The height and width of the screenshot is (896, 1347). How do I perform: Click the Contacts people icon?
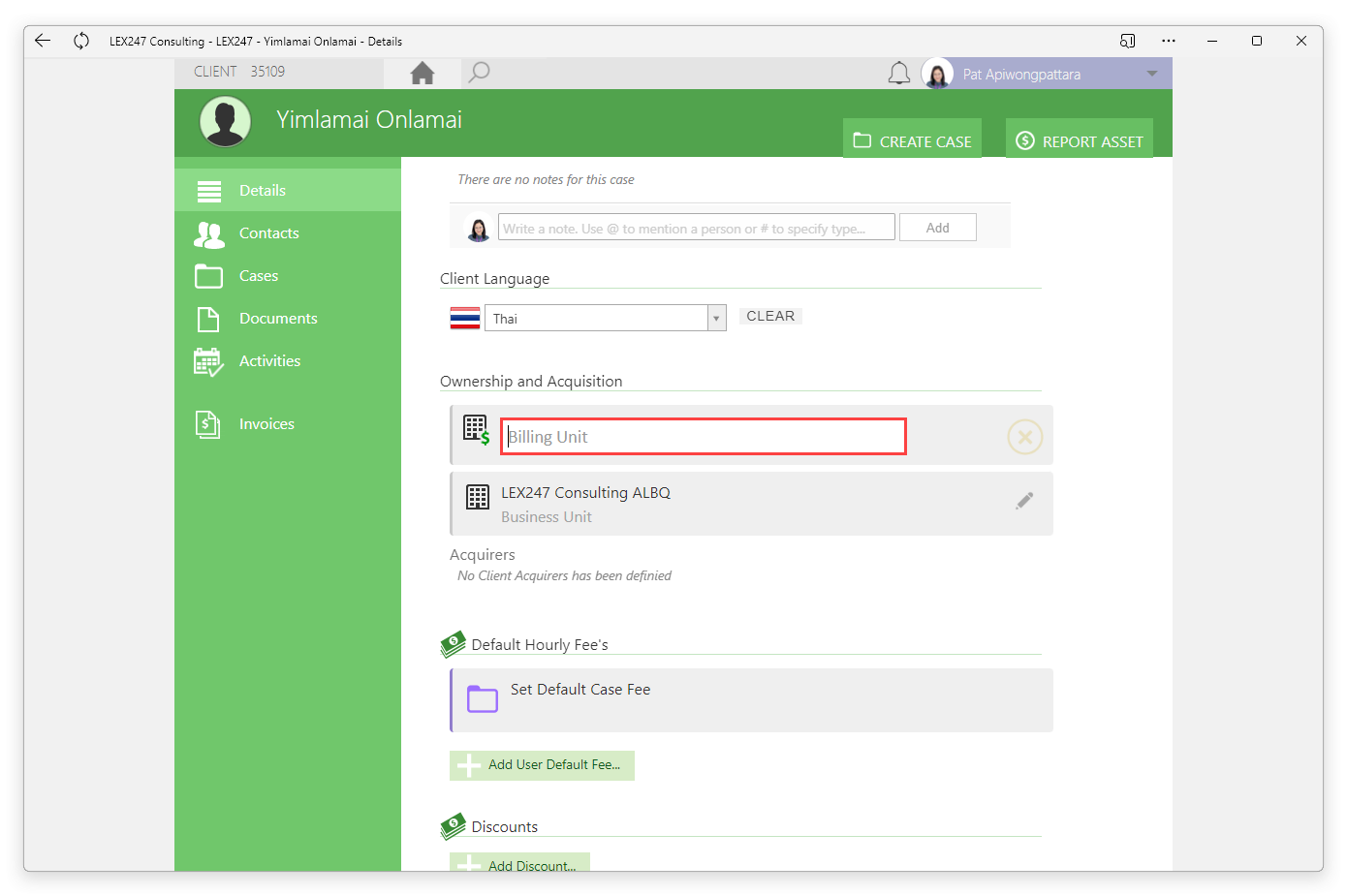point(208,234)
